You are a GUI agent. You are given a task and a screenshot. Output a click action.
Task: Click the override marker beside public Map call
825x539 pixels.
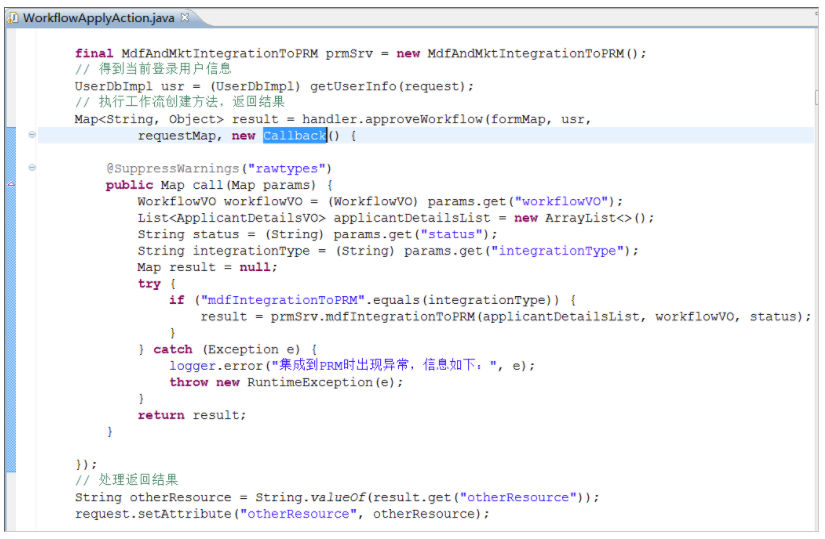(11, 184)
